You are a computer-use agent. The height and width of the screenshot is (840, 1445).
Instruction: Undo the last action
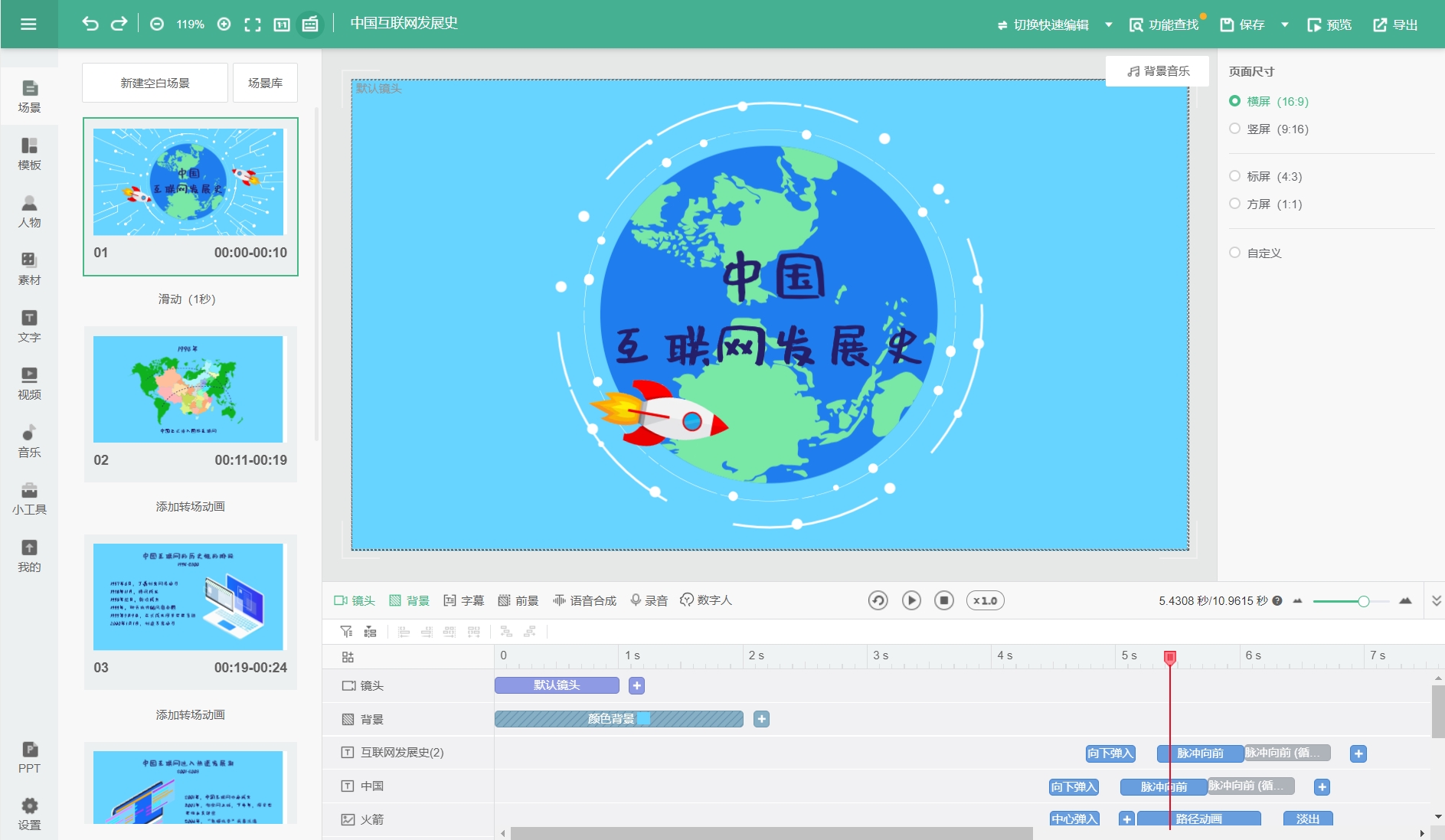point(90,24)
